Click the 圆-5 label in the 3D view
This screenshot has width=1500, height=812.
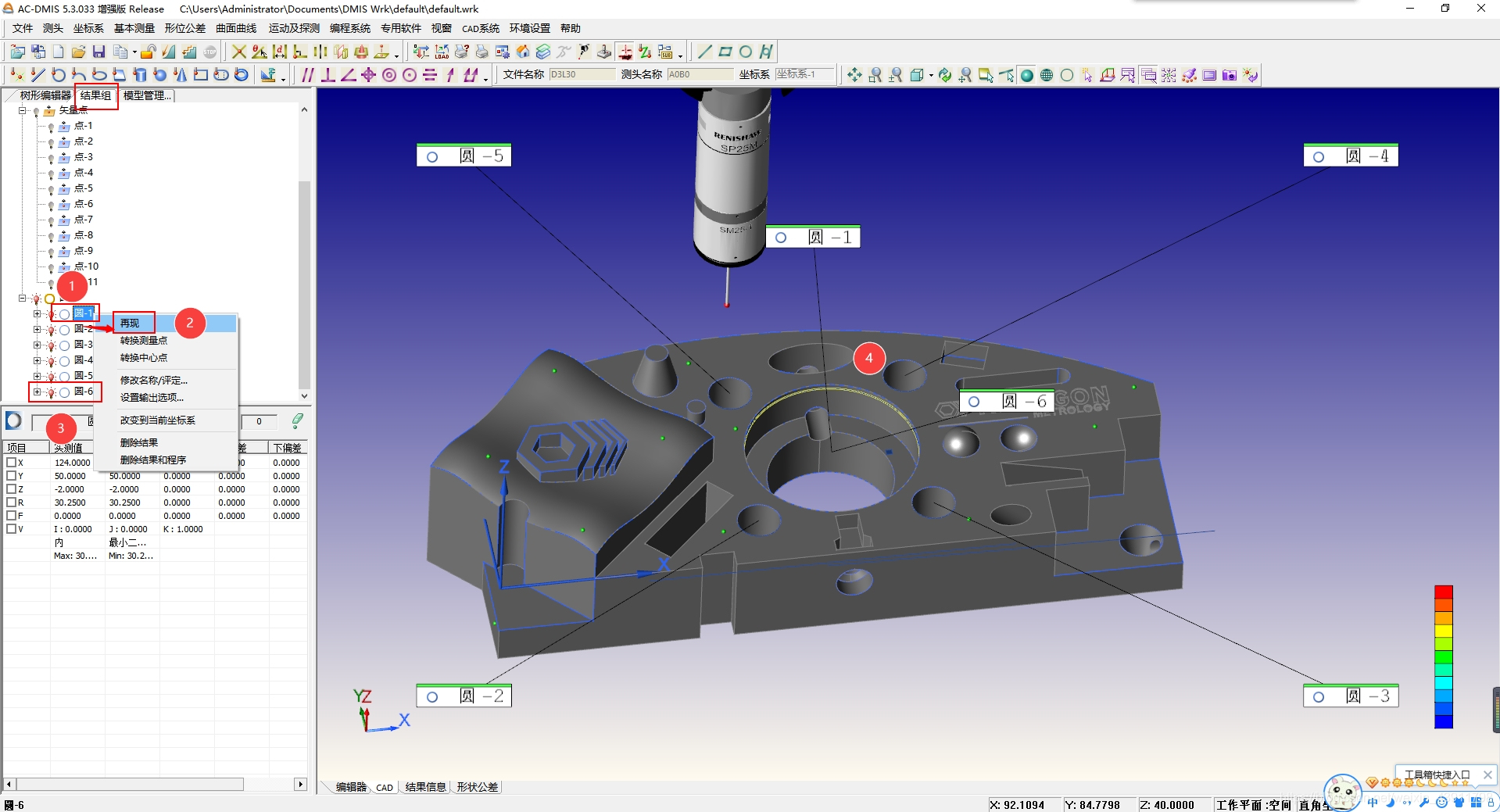[464, 156]
